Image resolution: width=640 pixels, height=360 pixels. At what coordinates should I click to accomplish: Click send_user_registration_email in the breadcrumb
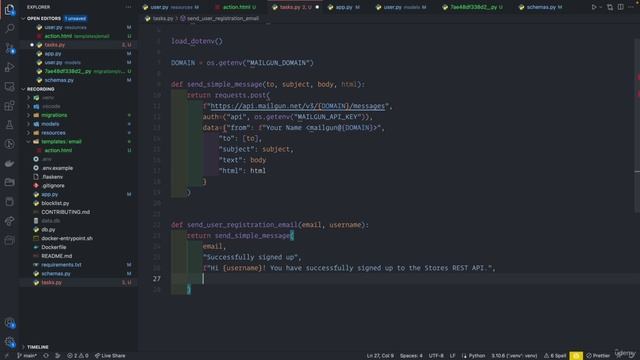click(x=222, y=18)
